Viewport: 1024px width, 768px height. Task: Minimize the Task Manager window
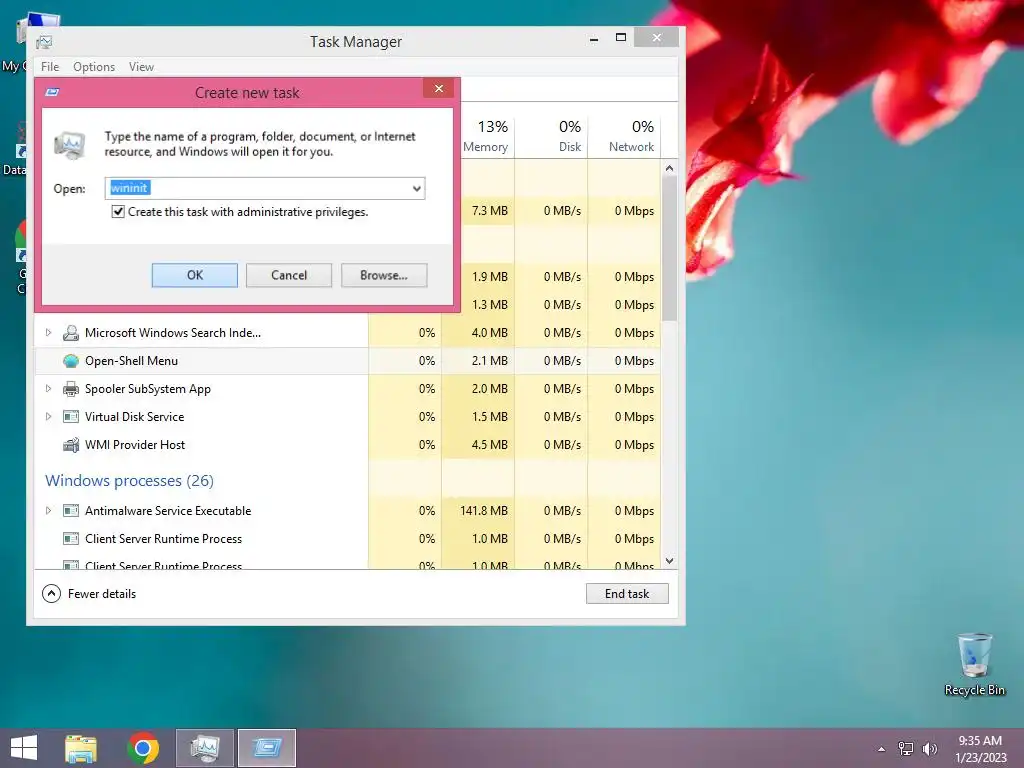pyautogui.click(x=594, y=39)
